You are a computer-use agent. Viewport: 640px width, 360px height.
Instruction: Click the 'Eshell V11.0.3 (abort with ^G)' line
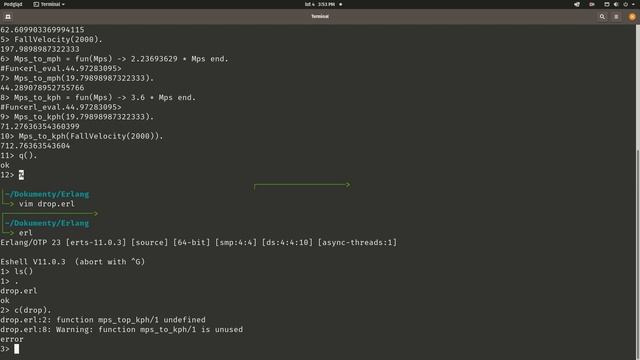click(x=73, y=262)
